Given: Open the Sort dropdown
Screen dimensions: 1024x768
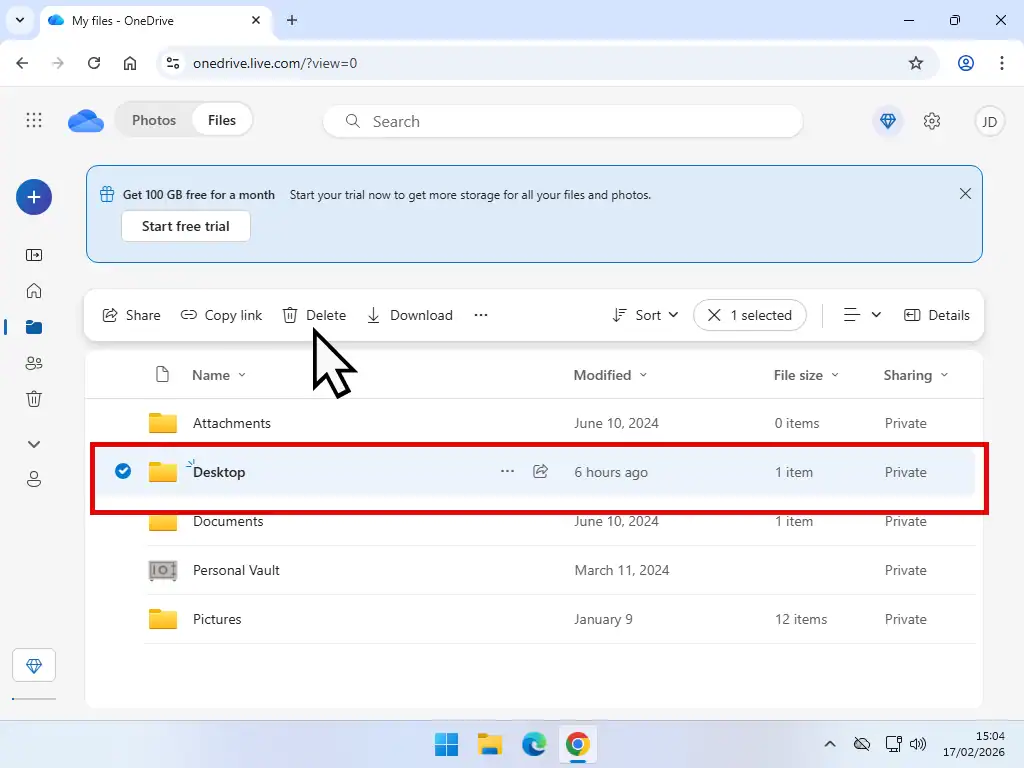Looking at the screenshot, I should coord(644,315).
